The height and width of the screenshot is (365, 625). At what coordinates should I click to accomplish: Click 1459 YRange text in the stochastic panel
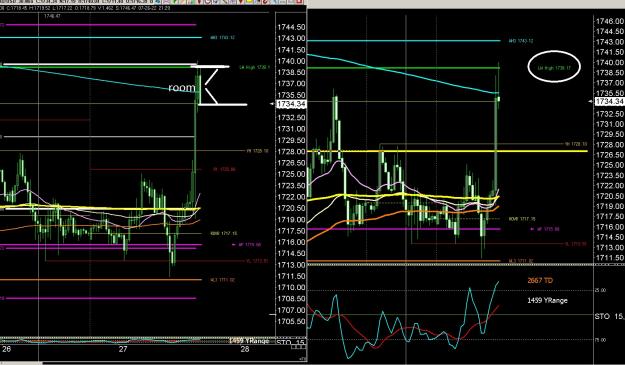(547, 300)
